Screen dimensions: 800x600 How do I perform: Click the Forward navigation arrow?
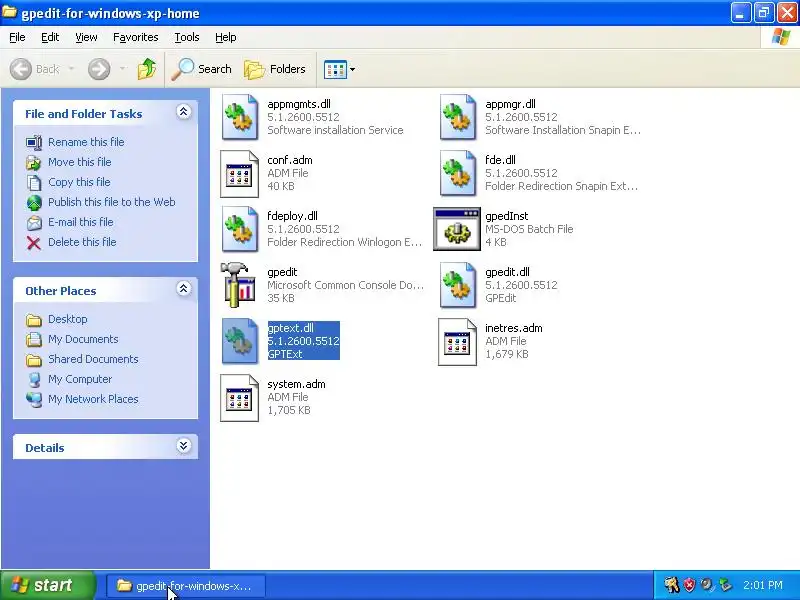(99, 69)
